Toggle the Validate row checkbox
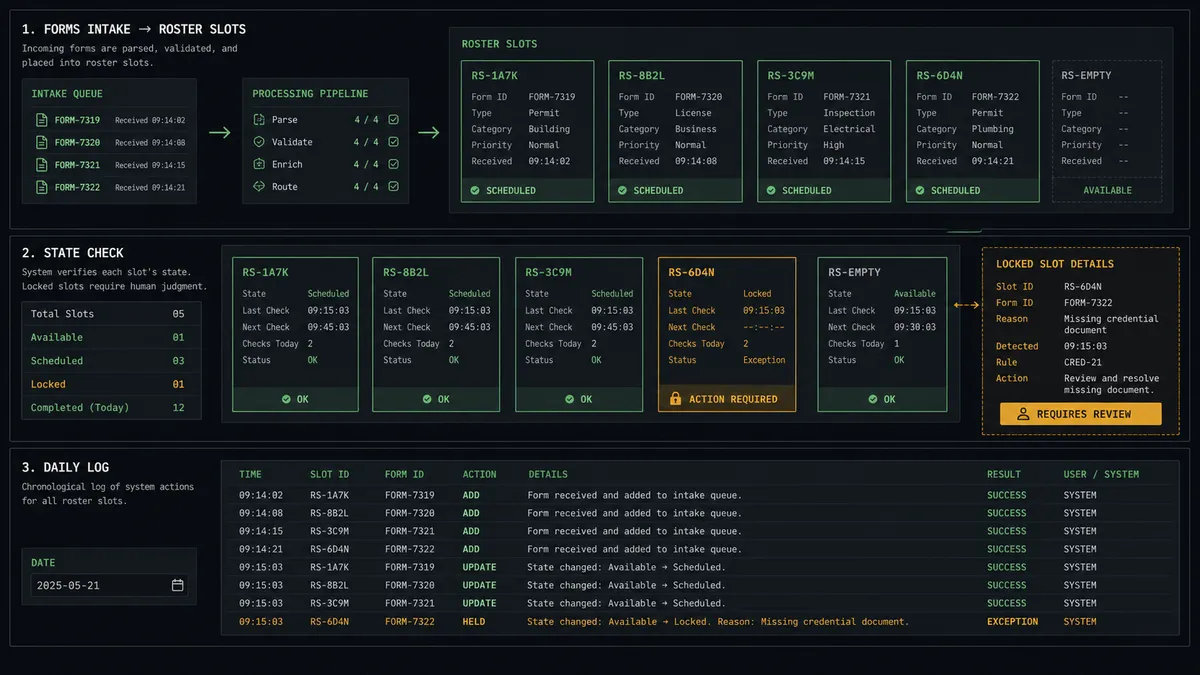This screenshot has height=675, width=1200. (393, 142)
